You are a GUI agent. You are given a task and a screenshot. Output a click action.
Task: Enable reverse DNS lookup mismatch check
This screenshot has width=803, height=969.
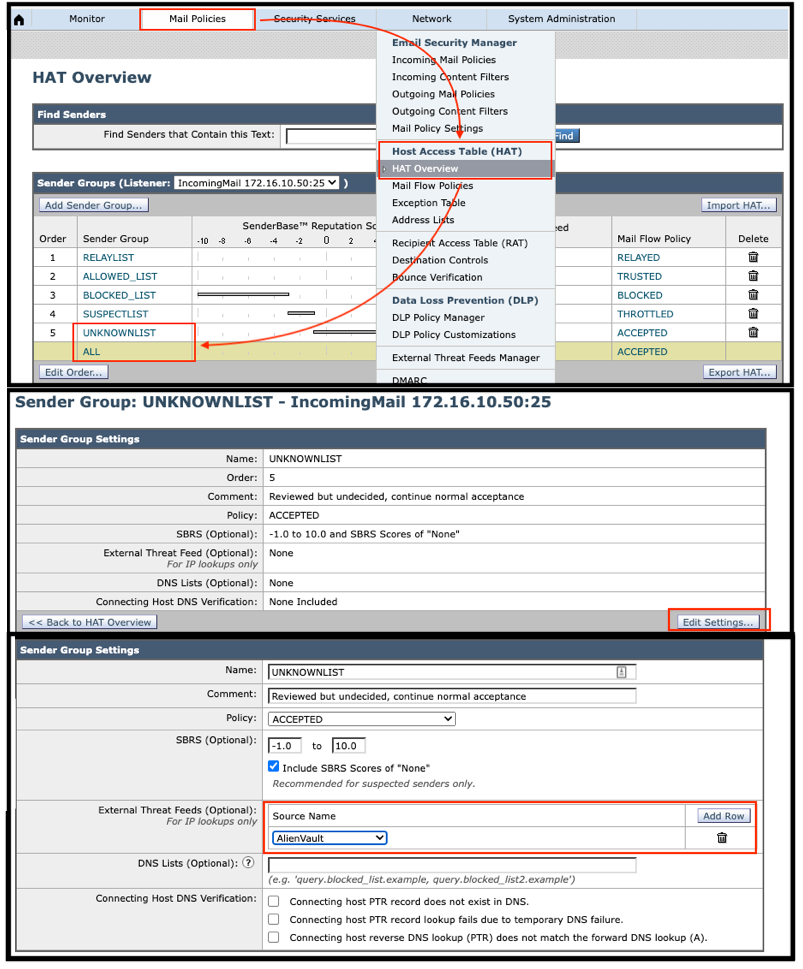point(274,937)
